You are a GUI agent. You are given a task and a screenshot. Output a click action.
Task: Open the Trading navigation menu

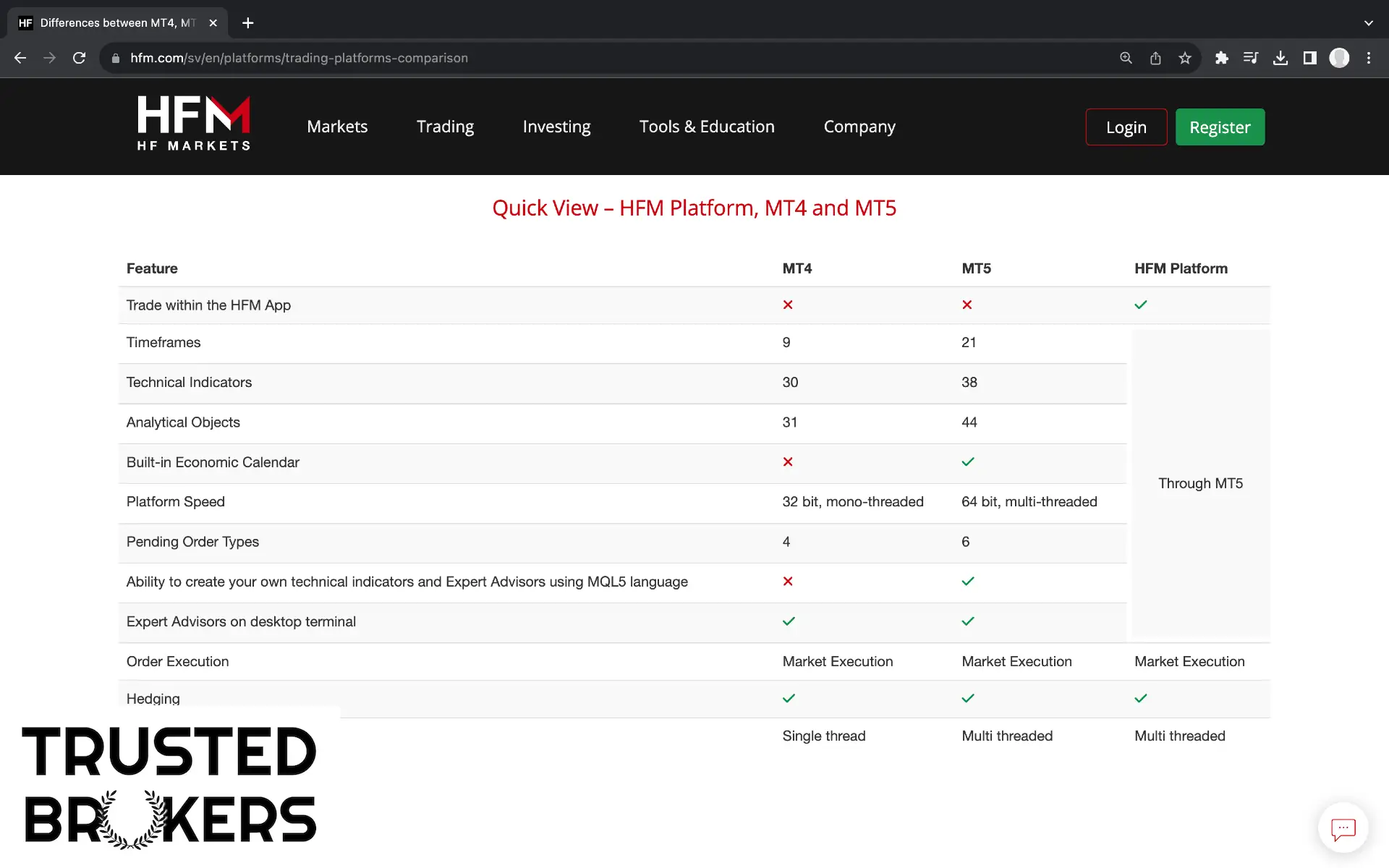(x=445, y=127)
